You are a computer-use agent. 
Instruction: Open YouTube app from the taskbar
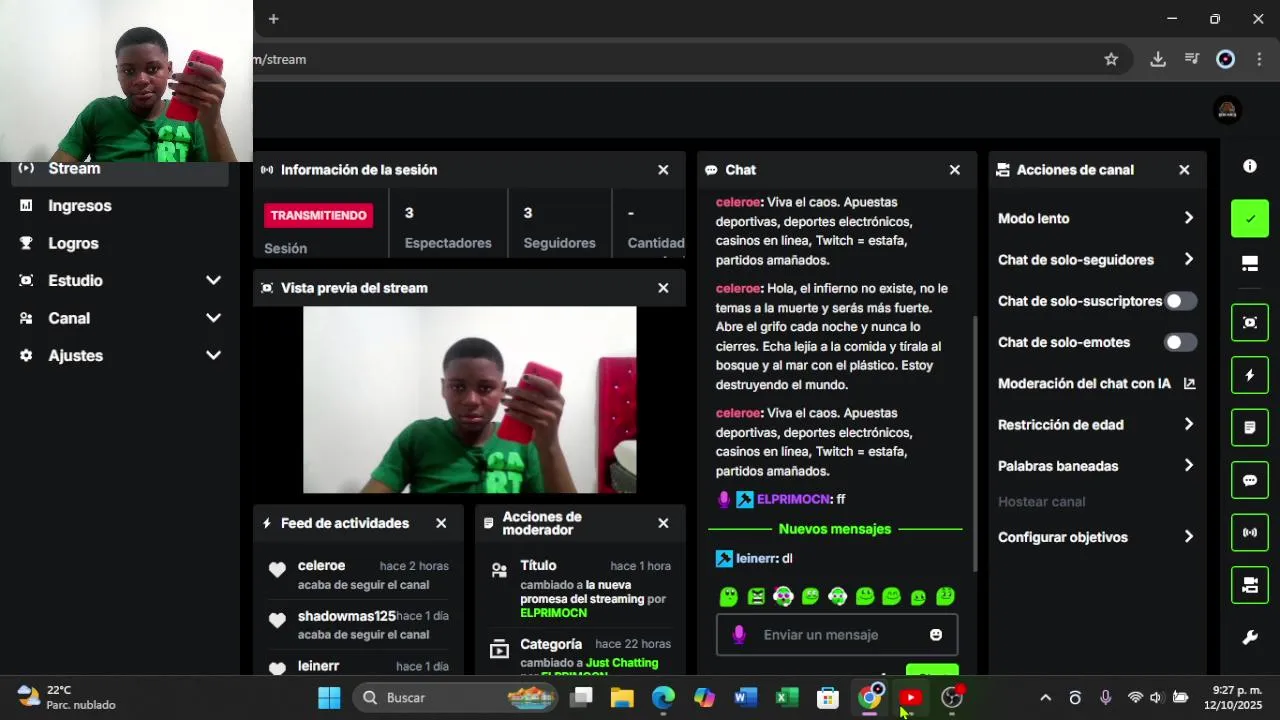(910, 698)
